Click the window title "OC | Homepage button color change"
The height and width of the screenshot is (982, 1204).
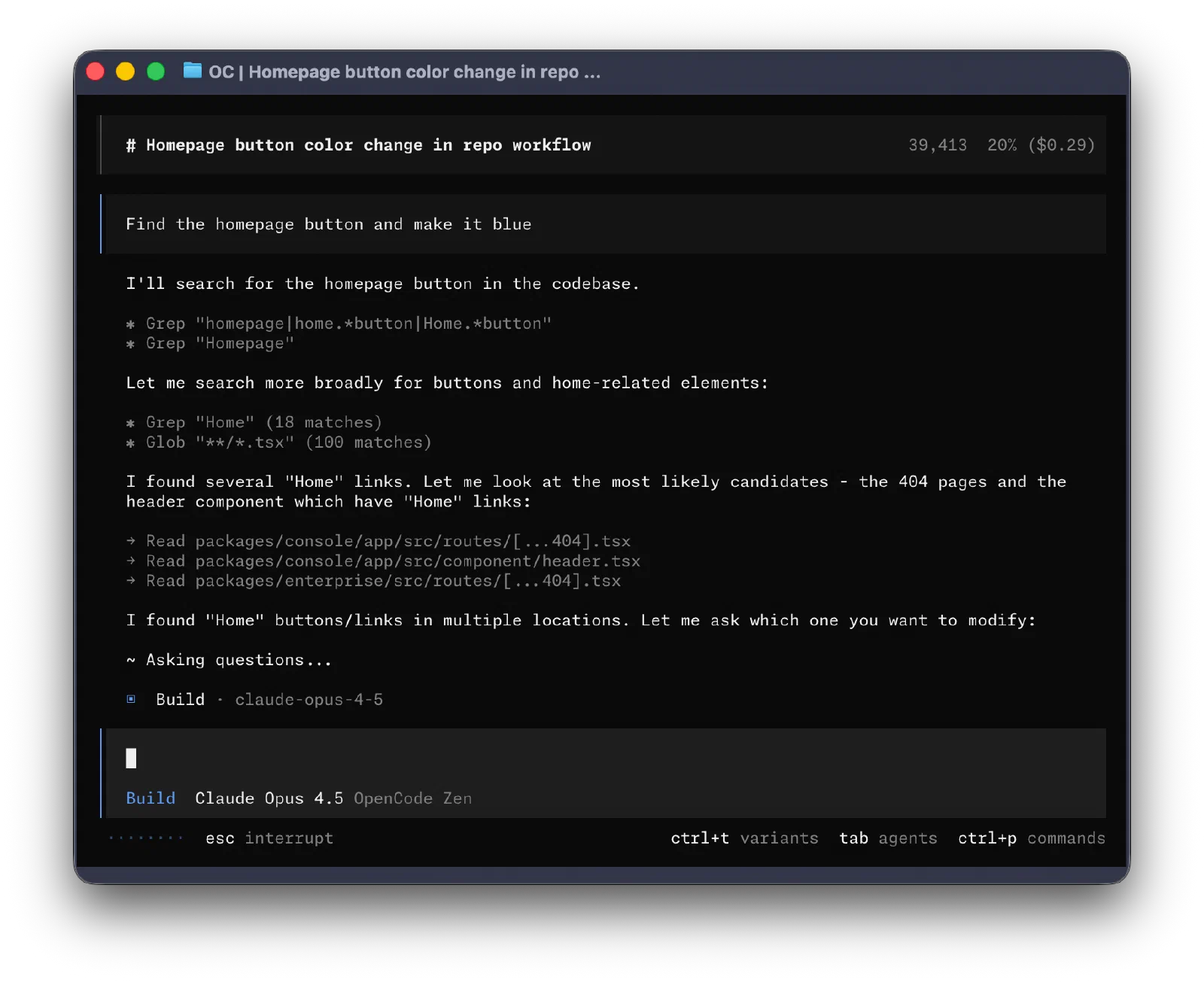point(404,71)
